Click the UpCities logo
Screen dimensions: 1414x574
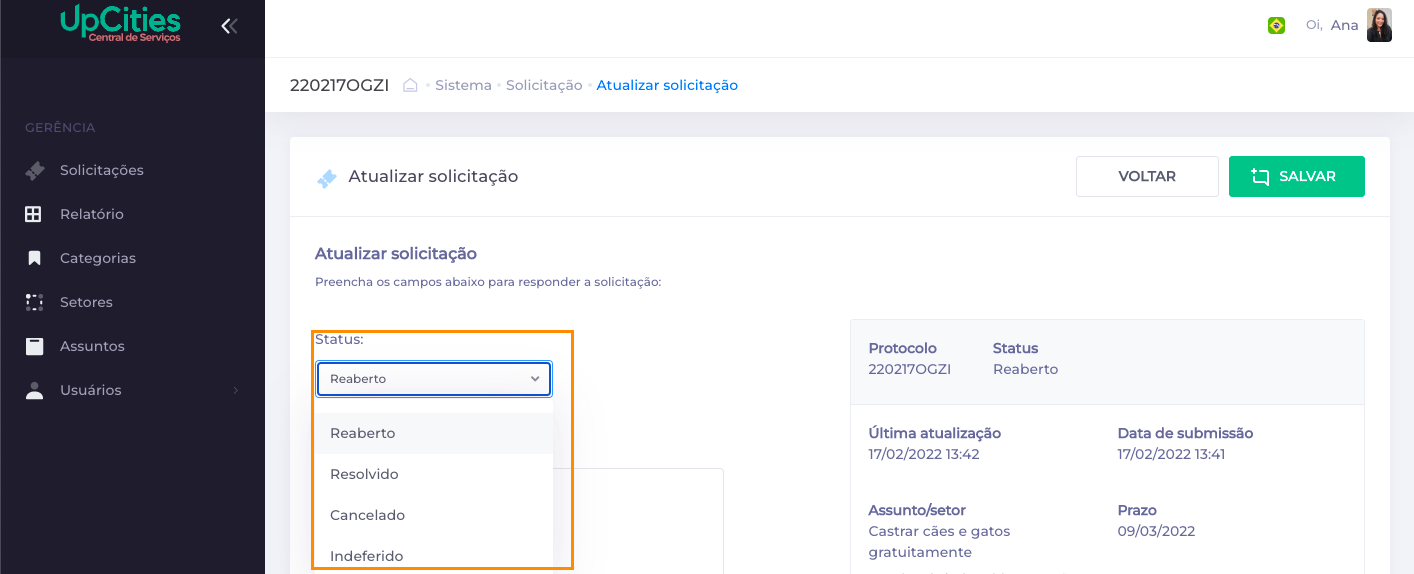point(120,23)
